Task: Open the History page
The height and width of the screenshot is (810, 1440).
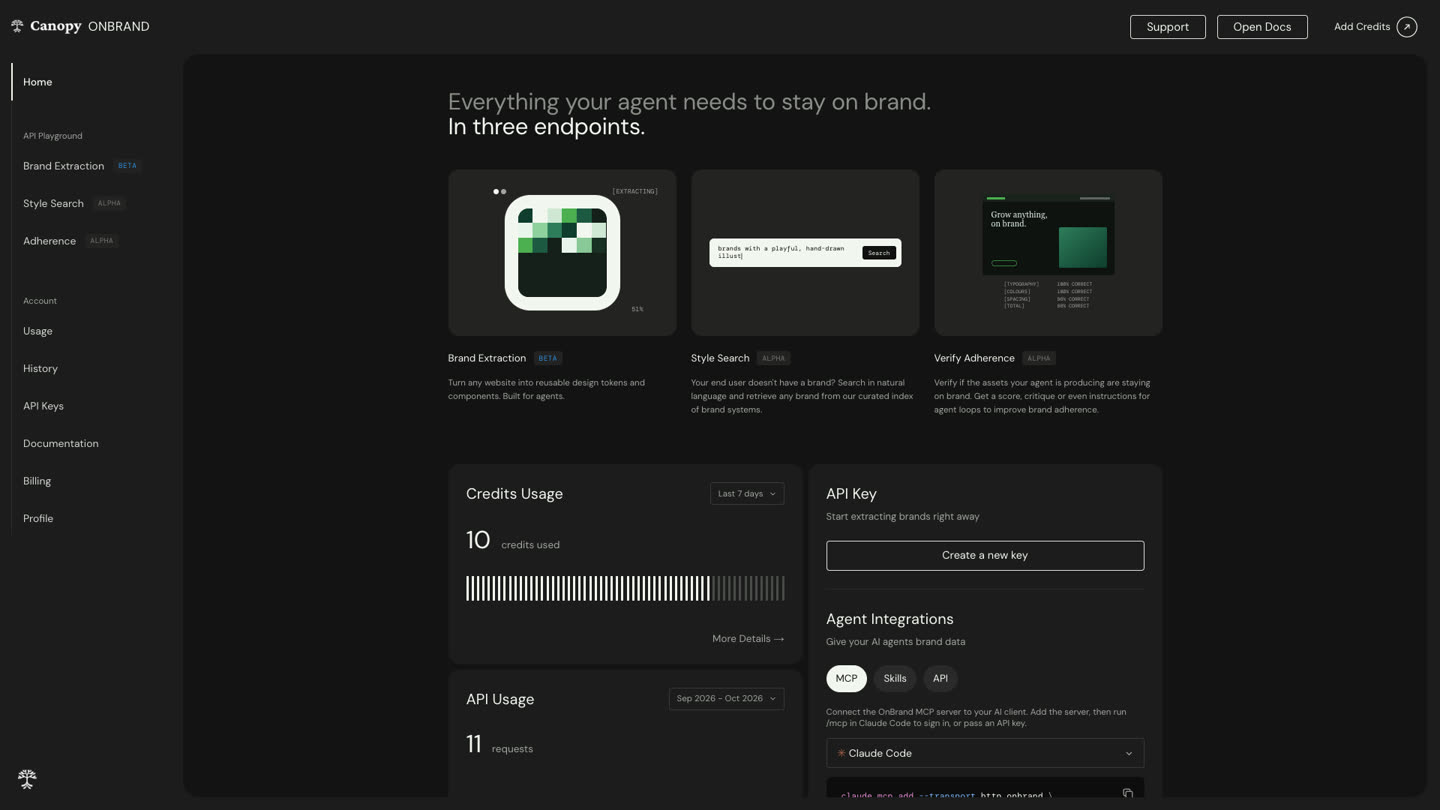Action: tap(41, 369)
